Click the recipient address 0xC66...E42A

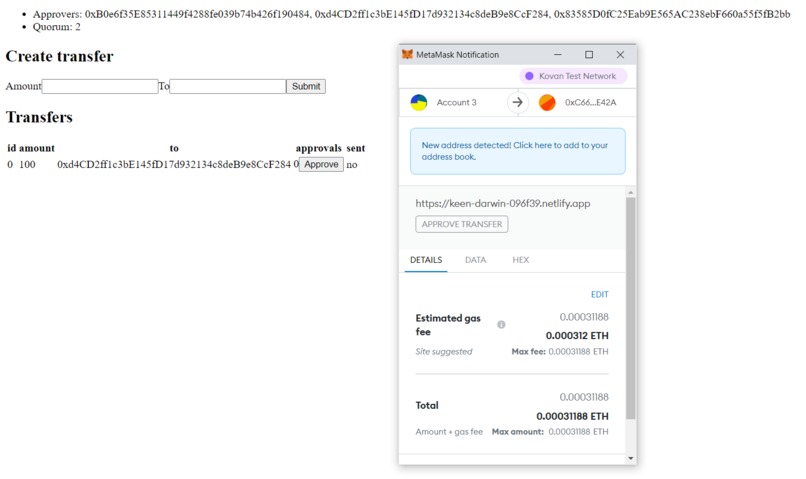point(590,102)
